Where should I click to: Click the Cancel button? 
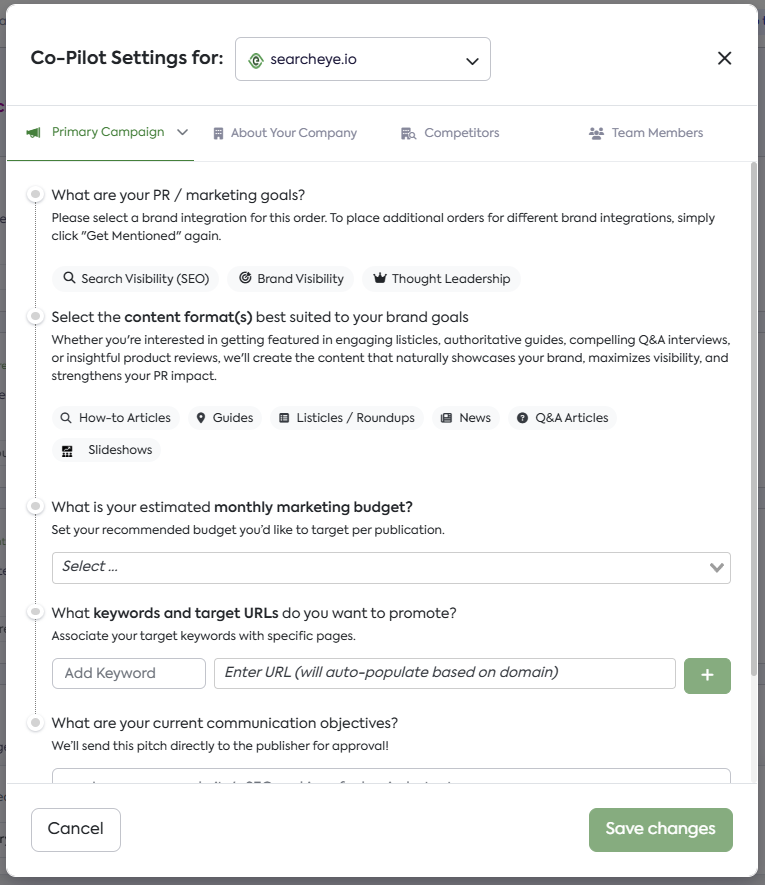click(76, 829)
